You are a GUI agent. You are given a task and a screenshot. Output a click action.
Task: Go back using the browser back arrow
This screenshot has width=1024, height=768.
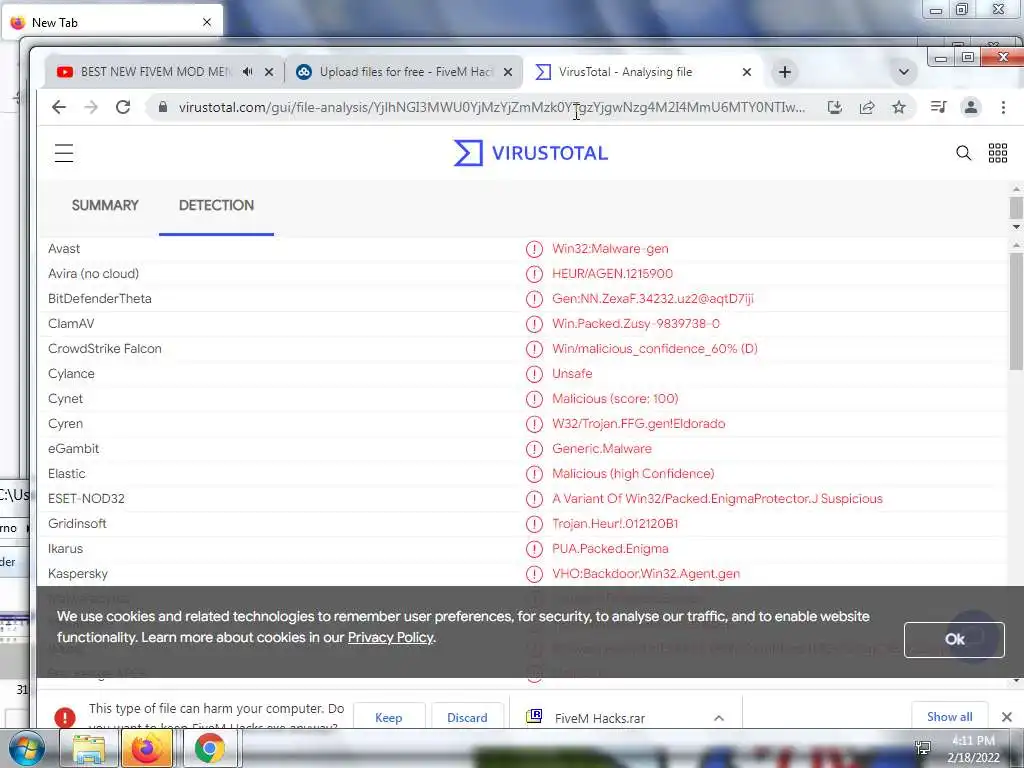click(59, 107)
